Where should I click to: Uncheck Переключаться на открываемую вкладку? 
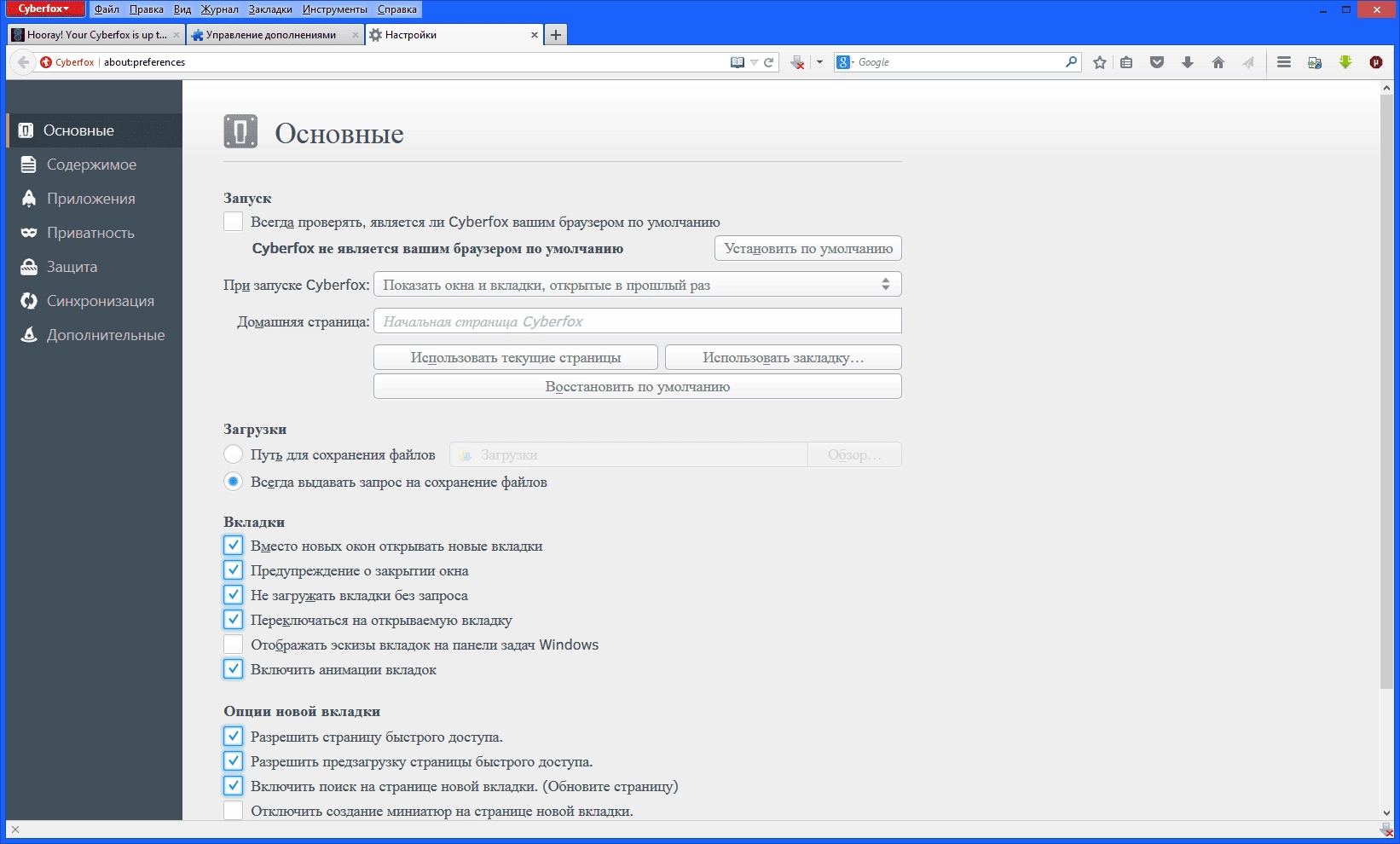tap(233, 620)
